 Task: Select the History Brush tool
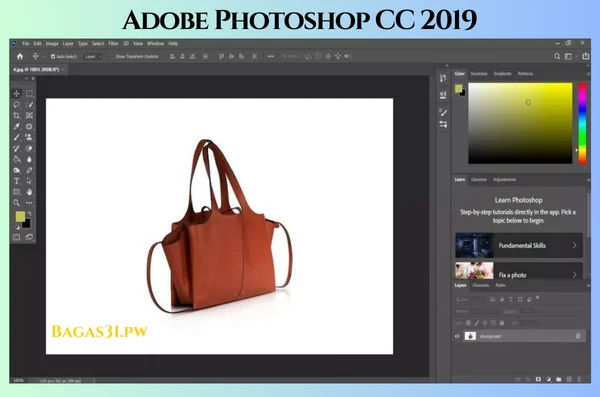click(x=16, y=148)
